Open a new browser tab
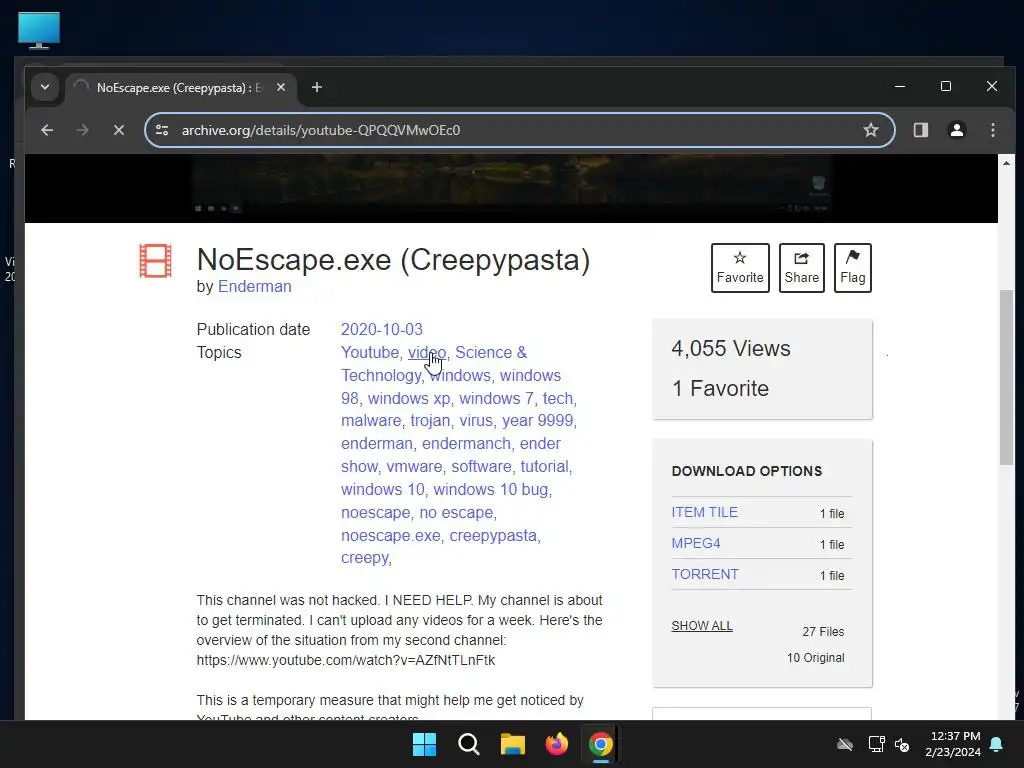 tap(317, 88)
